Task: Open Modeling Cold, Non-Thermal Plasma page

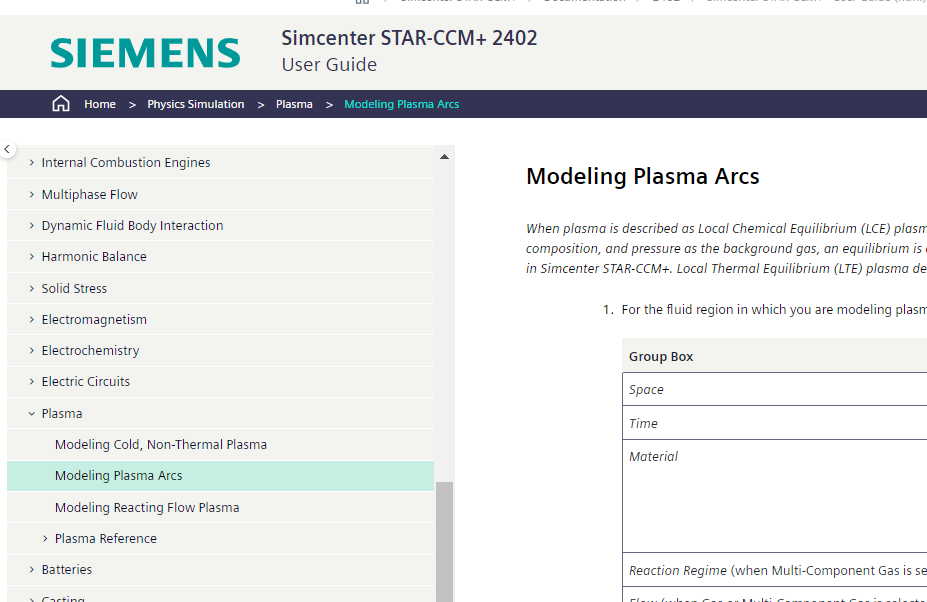Action: click(161, 445)
